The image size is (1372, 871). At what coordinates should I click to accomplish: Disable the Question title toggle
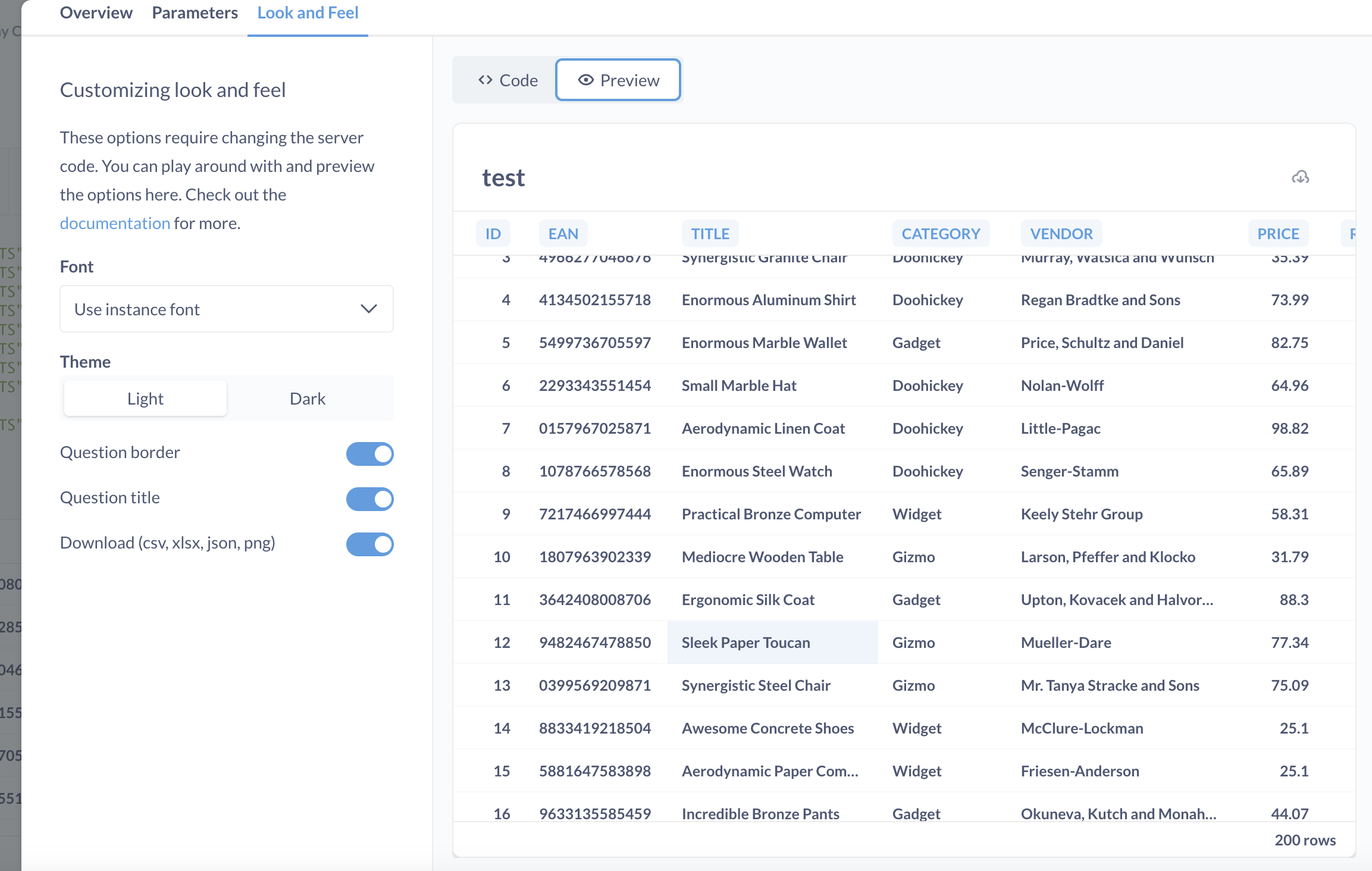(x=369, y=499)
